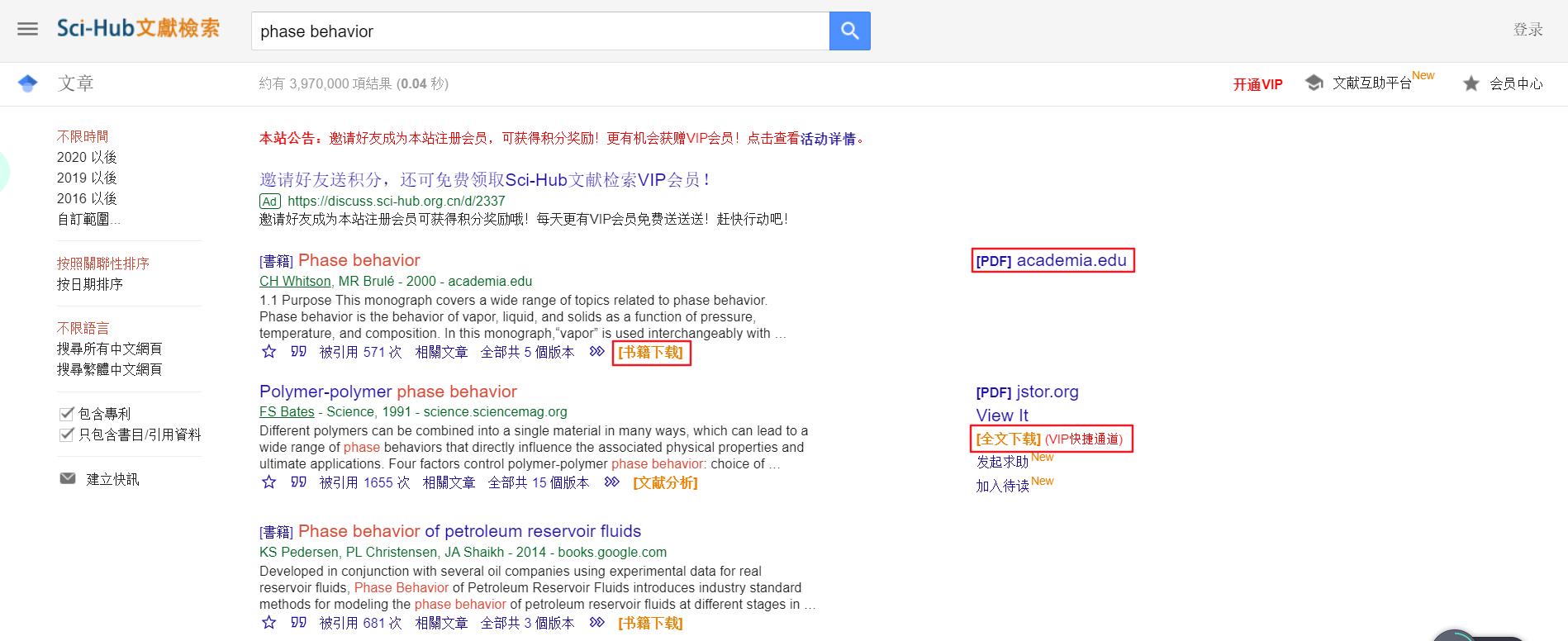
Task: View 全部共 5 個版本
Action: (527, 352)
